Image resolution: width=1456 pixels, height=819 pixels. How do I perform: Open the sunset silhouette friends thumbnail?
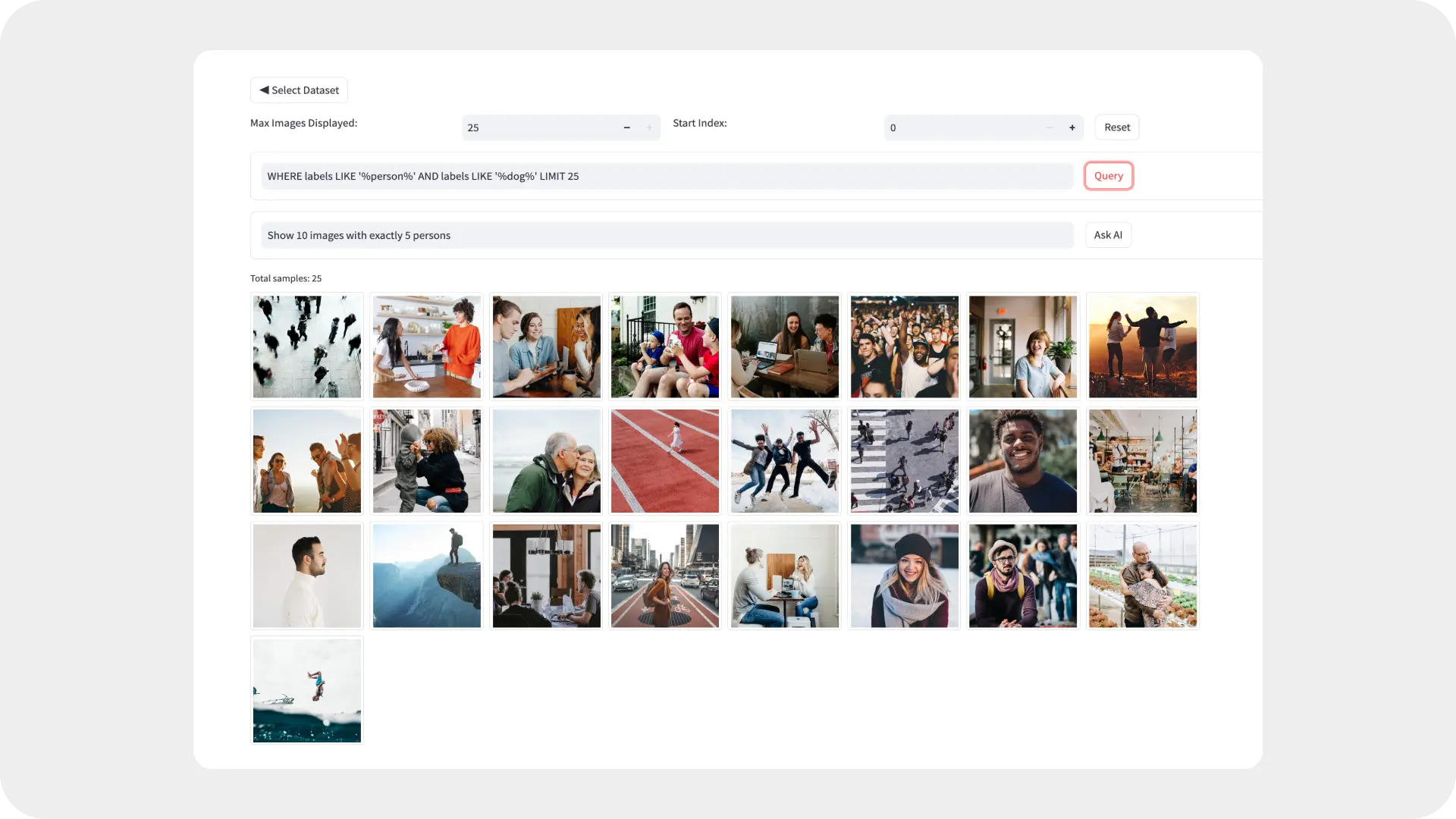click(x=1143, y=347)
